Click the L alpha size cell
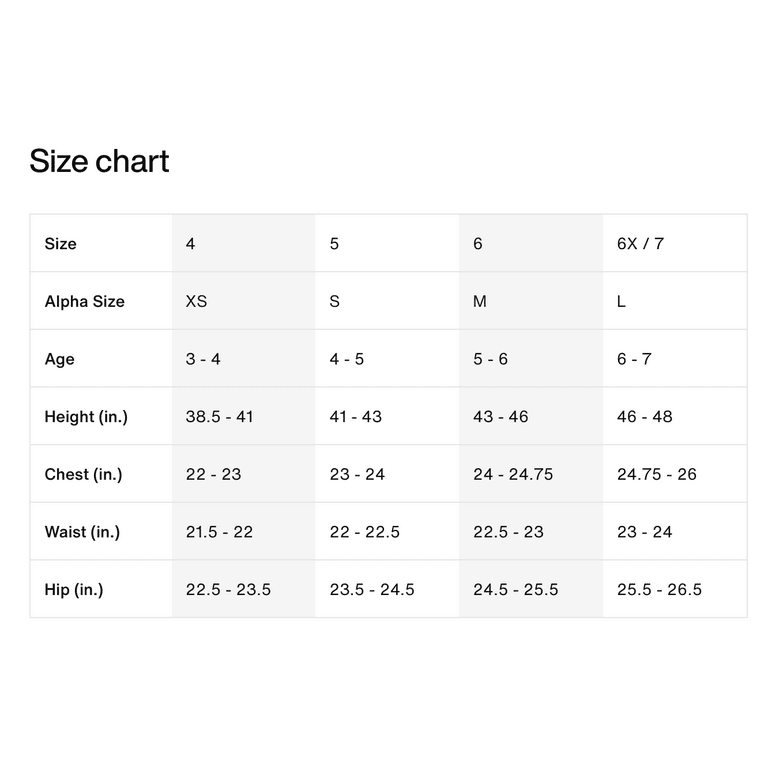The height and width of the screenshot is (768, 768). 622,301
